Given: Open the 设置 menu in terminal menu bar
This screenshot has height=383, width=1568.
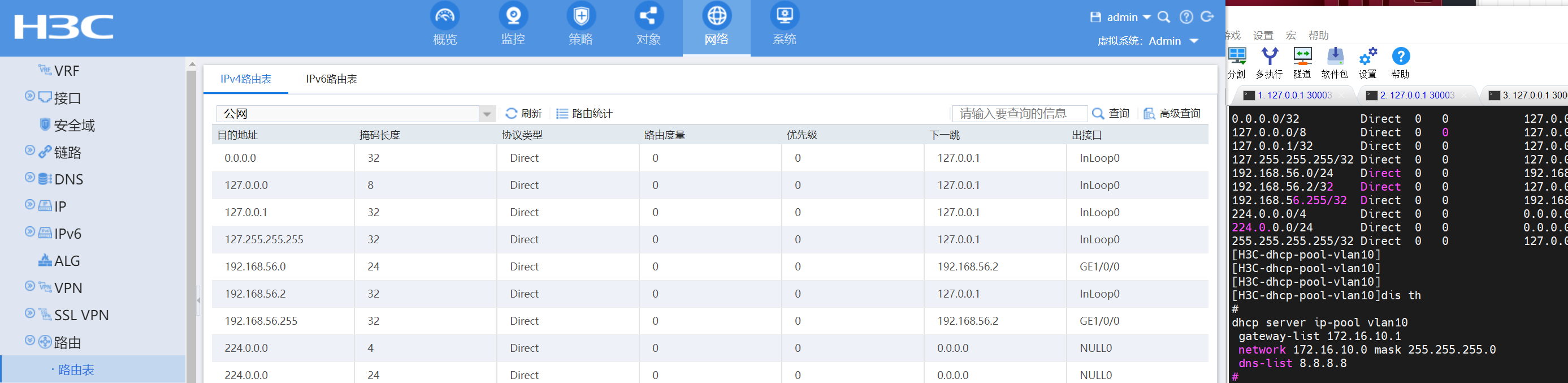Looking at the screenshot, I should pyautogui.click(x=1263, y=35).
